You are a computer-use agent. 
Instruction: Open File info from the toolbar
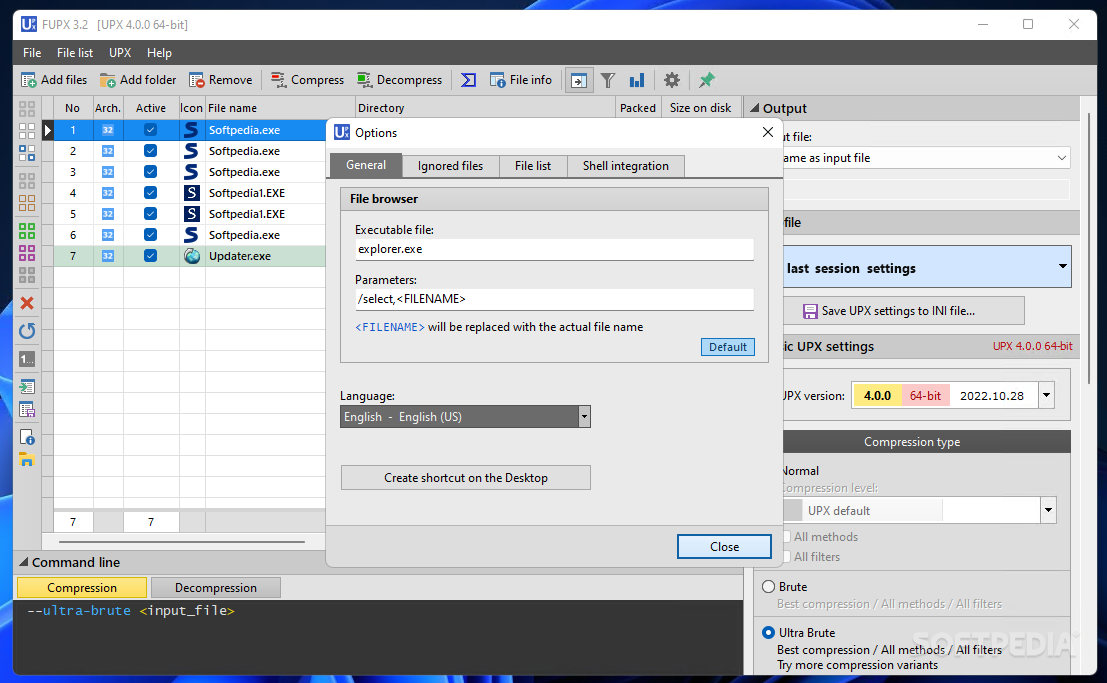point(520,80)
